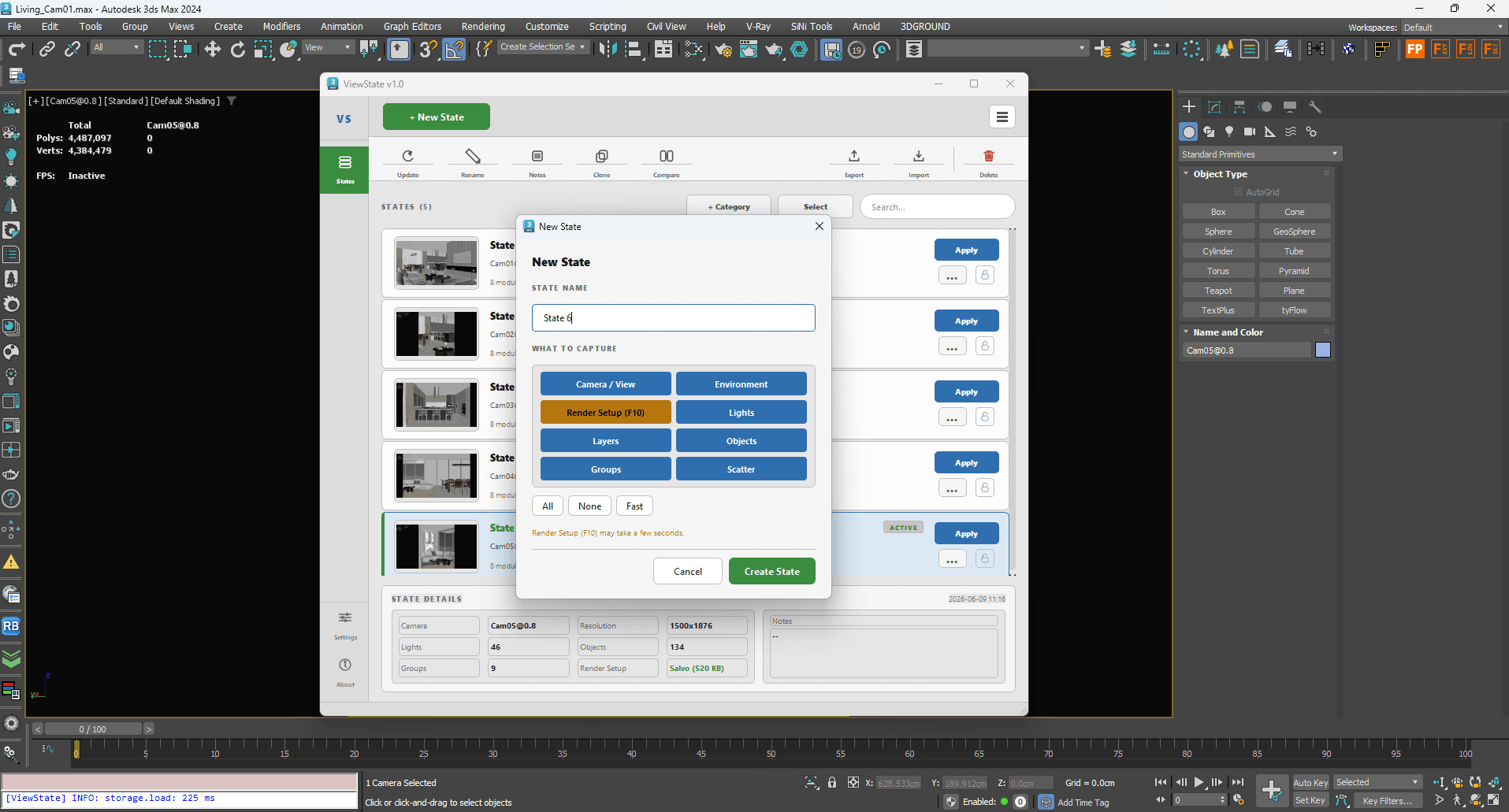Toggle the Auto Key mode
Image resolution: width=1509 pixels, height=812 pixels.
point(1310,782)
